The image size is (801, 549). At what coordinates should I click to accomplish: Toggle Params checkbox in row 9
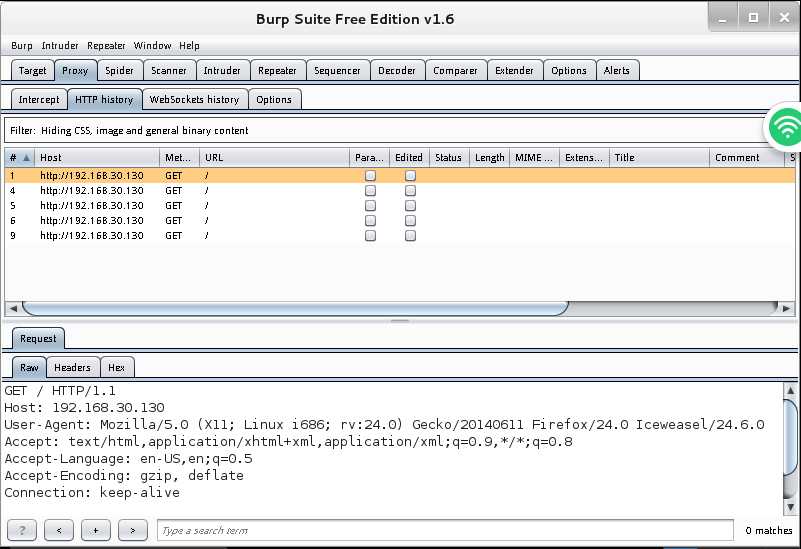(x=370, y=235)
